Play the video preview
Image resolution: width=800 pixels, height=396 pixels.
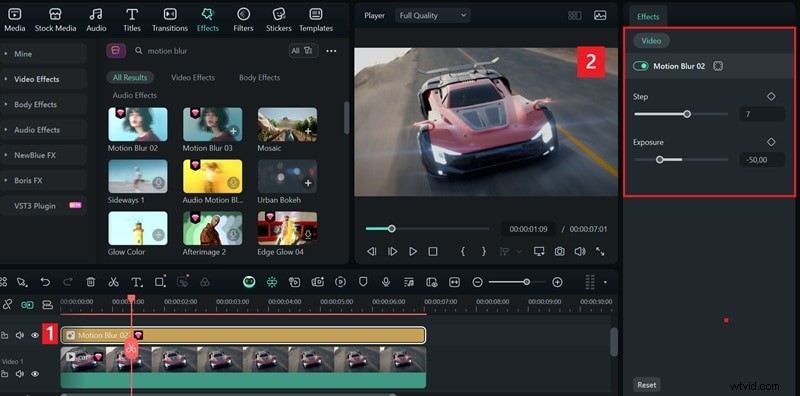click(x=413, y=252)
